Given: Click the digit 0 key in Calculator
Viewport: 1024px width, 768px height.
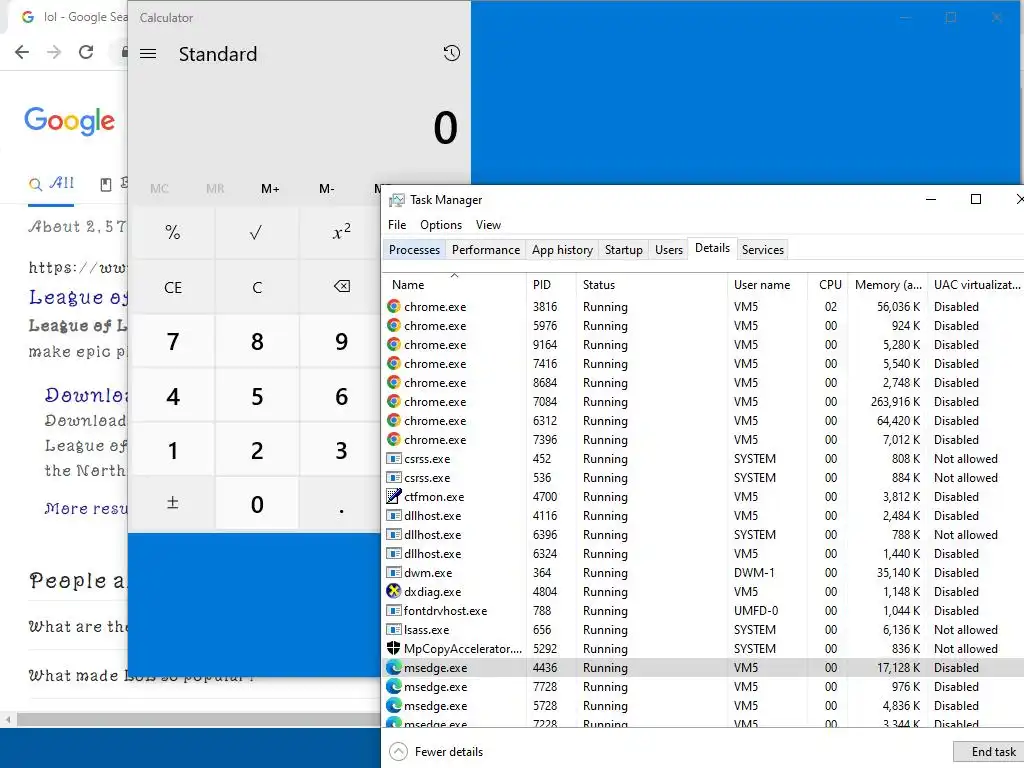Looking at the screenshot, I should [256, 504].
